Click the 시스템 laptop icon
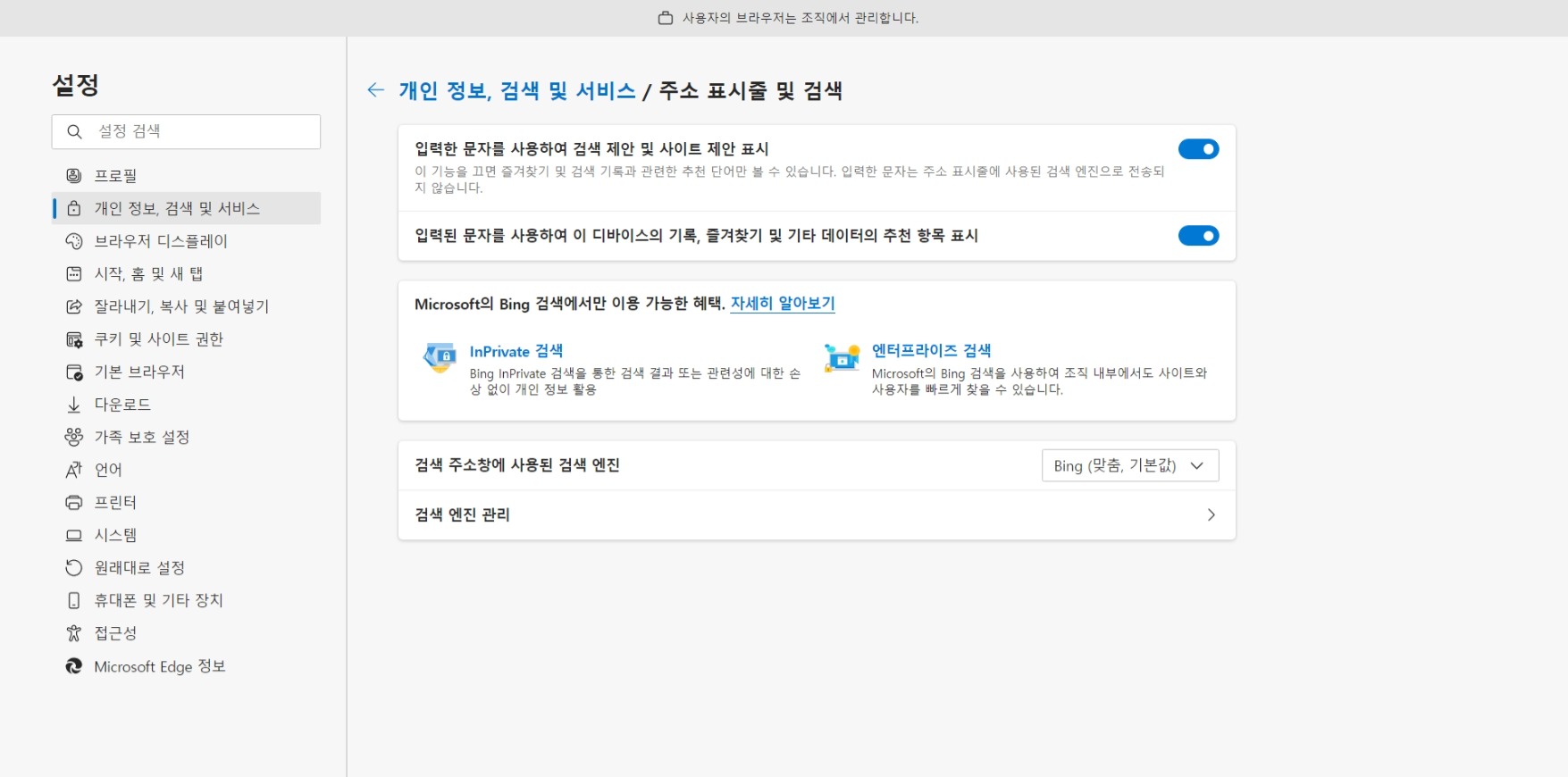 [74, 535]
